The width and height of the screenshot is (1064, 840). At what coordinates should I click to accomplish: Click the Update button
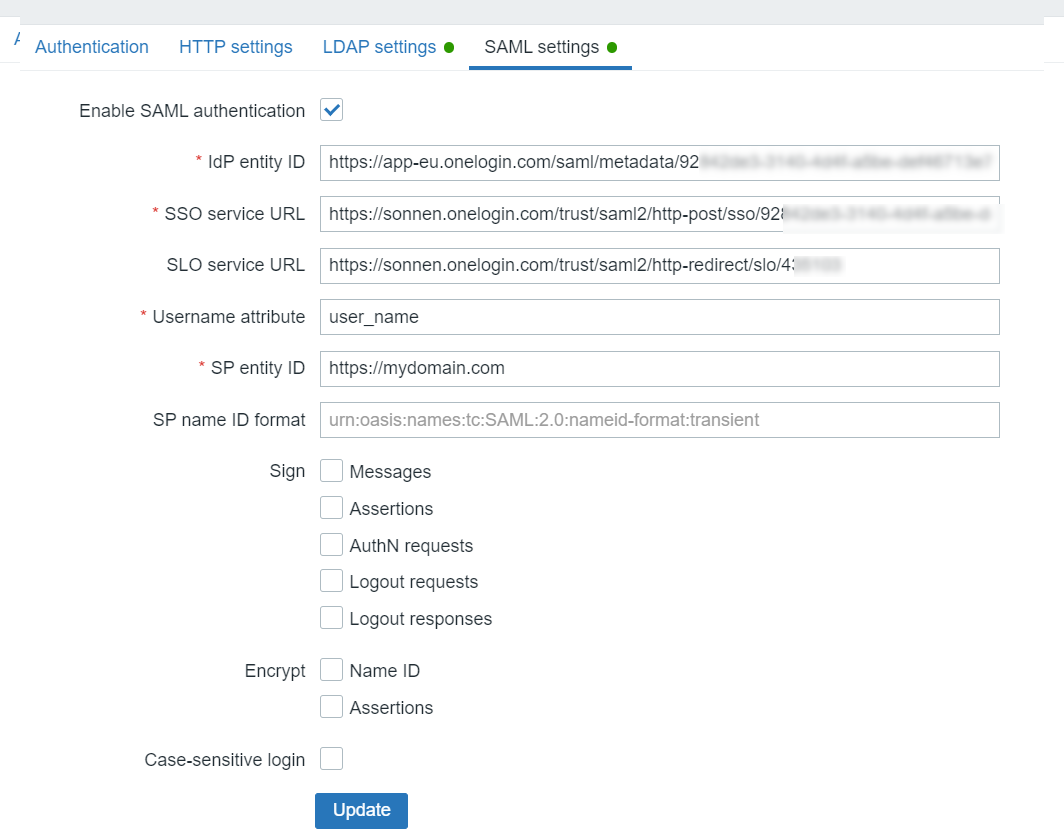click(x=361, y=810)
